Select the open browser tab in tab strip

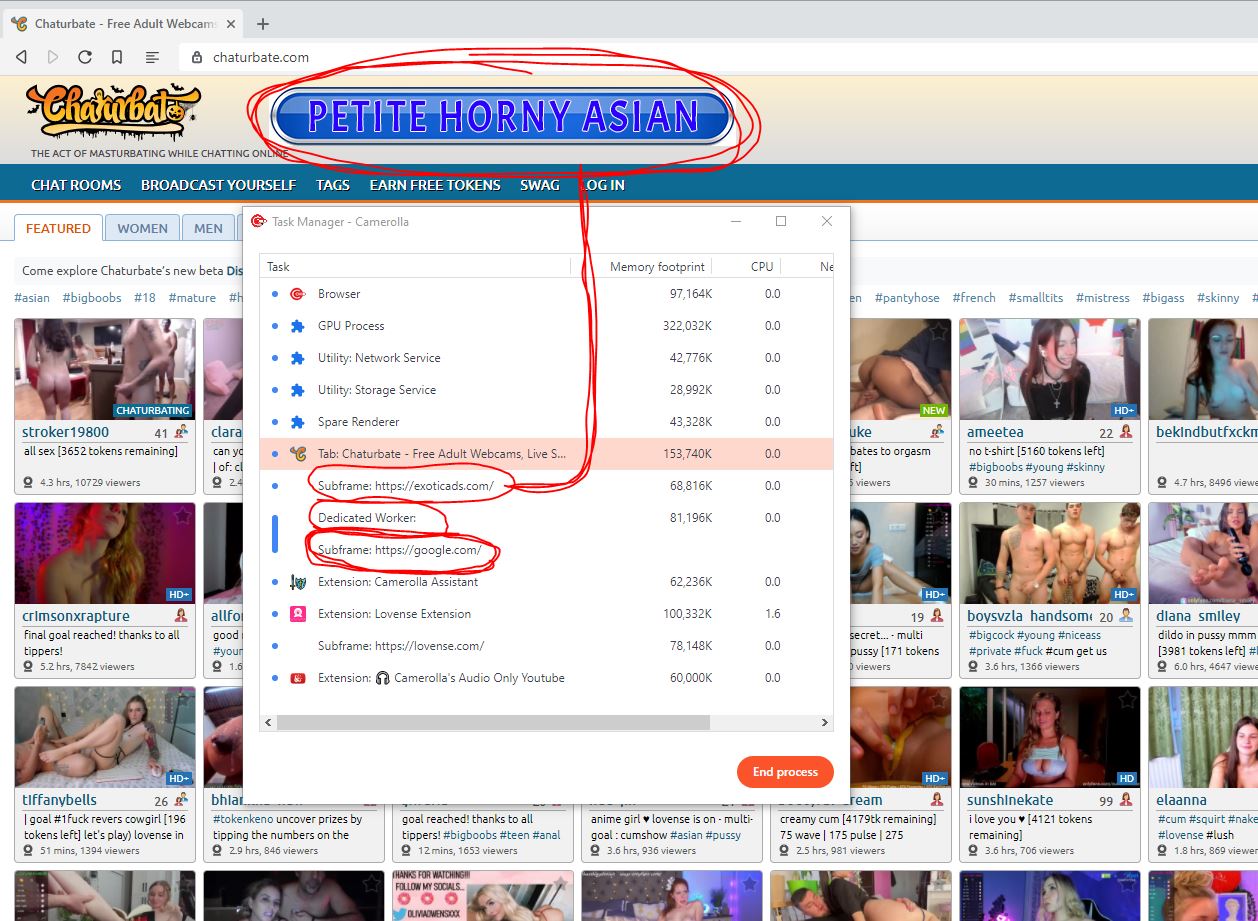(122, 24)
